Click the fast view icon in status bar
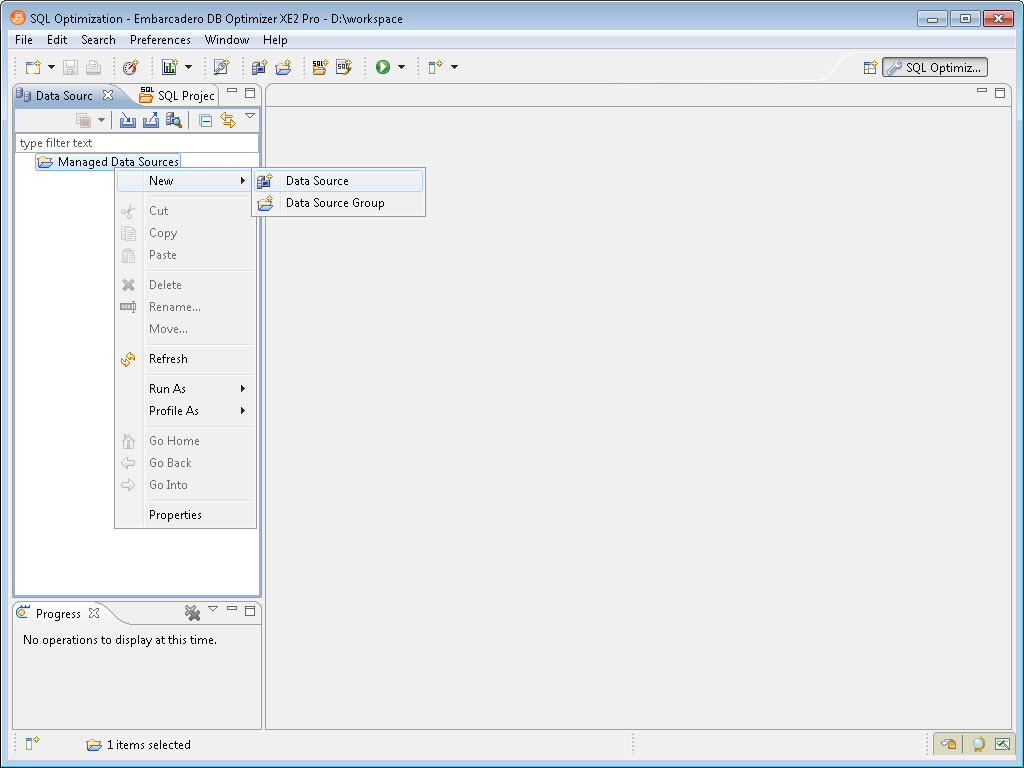Screen dimensions: 1024x768 pyautogui.click(x=33, y=743)
